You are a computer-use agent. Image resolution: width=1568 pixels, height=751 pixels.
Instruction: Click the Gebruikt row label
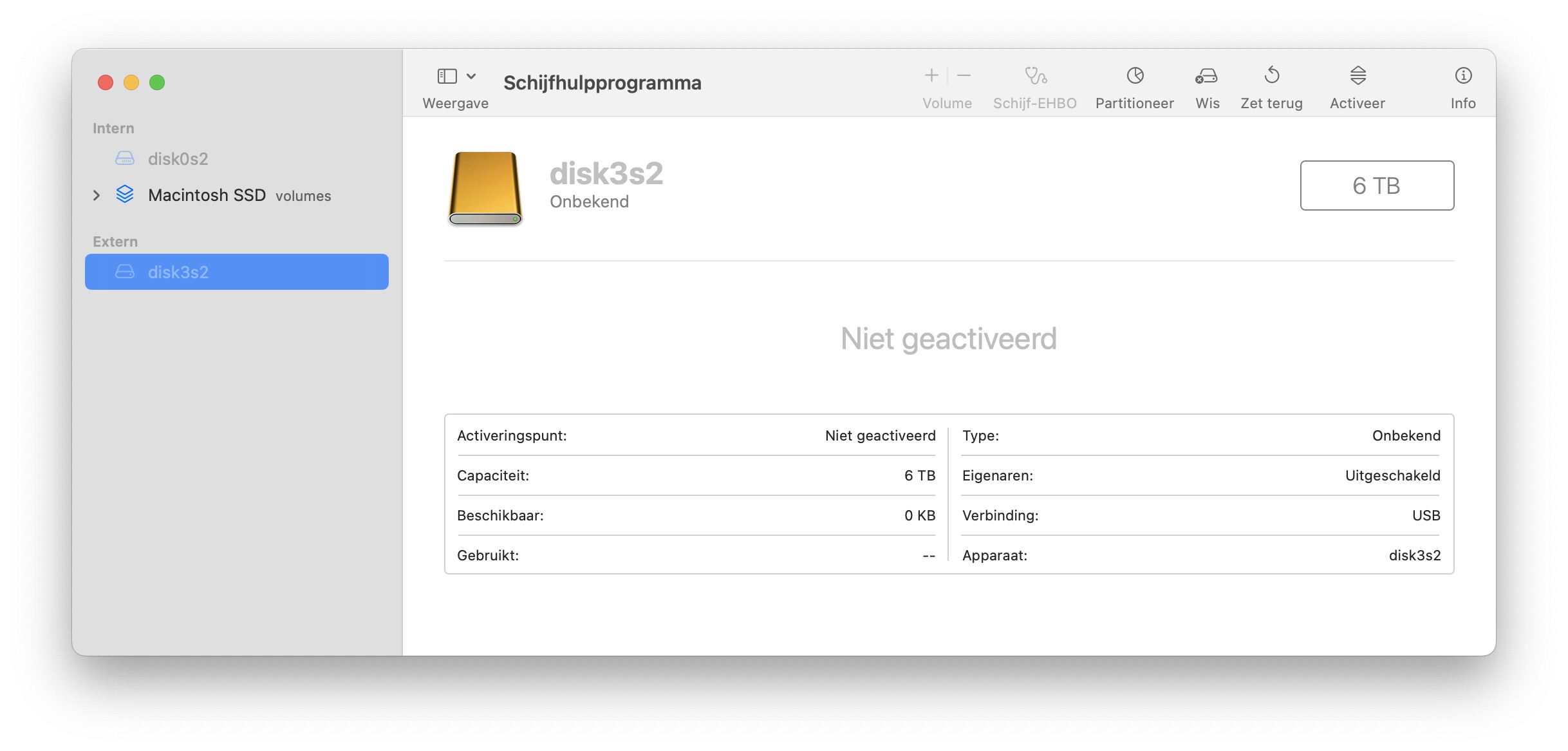[488, 555]
